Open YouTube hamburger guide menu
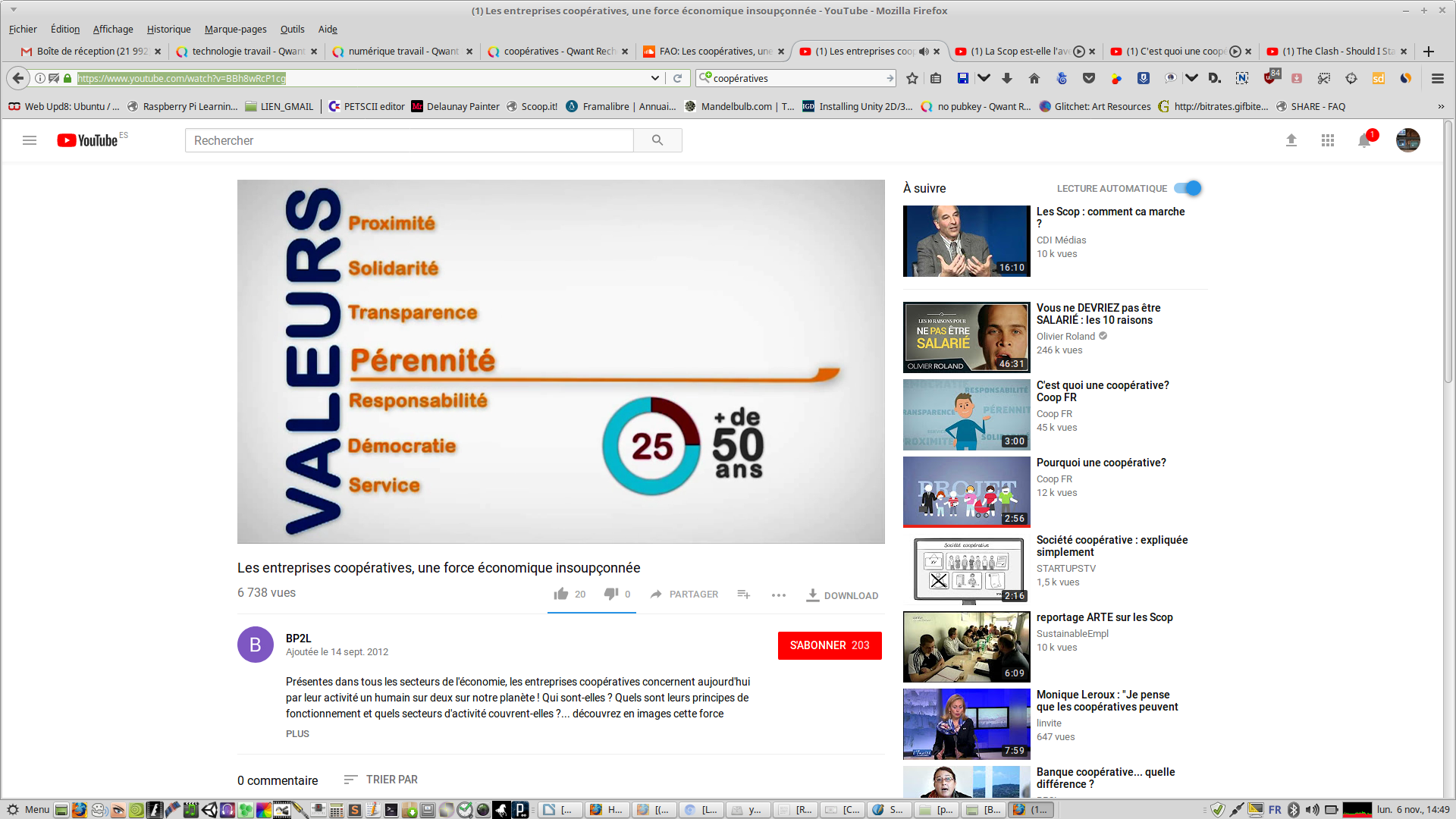1456x819 pixels. 30,140
